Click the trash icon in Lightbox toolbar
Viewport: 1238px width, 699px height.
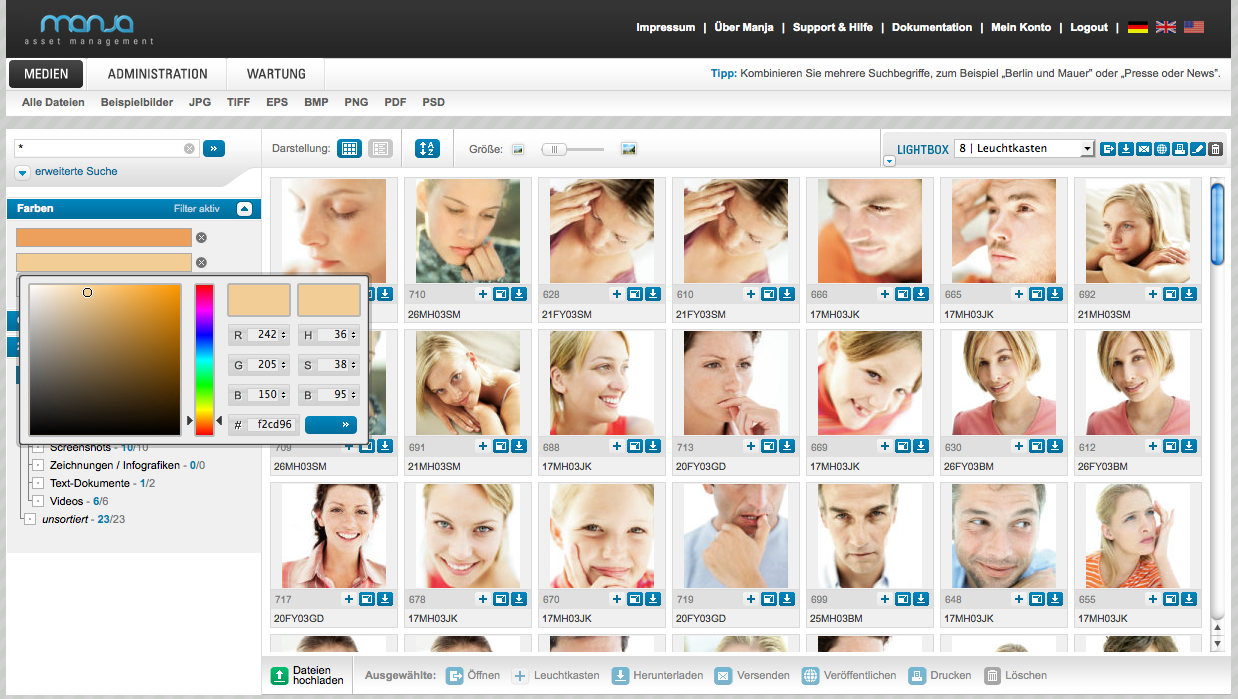[1215, 149]
